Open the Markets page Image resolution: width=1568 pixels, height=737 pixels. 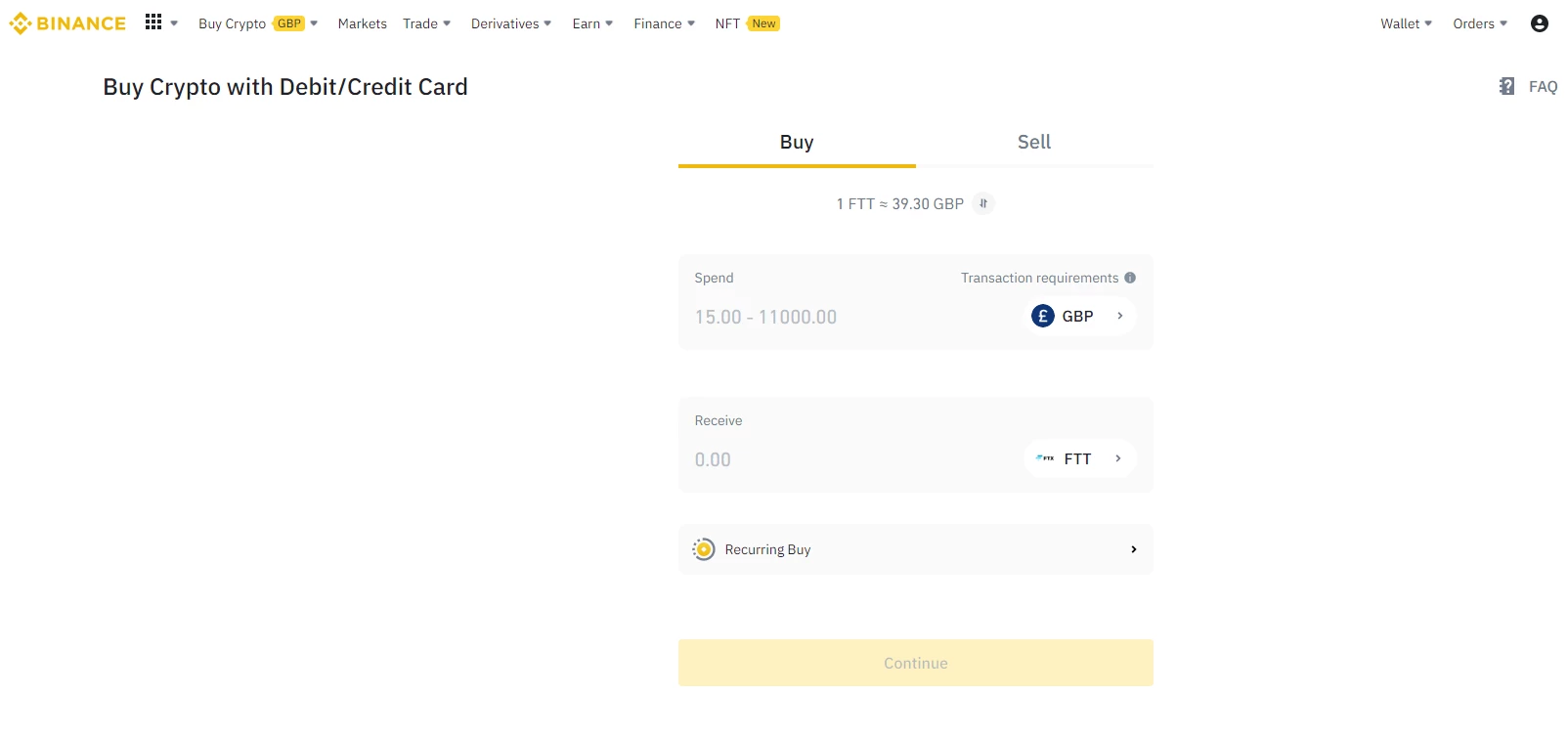pos(362,23)
